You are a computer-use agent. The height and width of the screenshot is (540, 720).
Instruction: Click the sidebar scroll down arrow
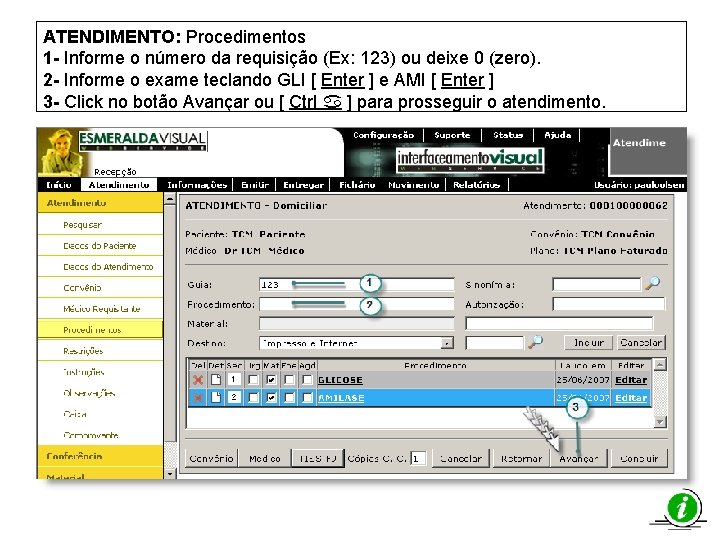click(170, 473)
